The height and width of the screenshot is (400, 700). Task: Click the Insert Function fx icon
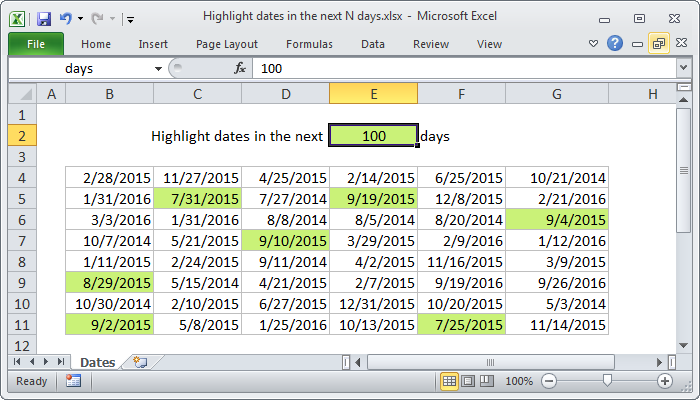point(240,68)
